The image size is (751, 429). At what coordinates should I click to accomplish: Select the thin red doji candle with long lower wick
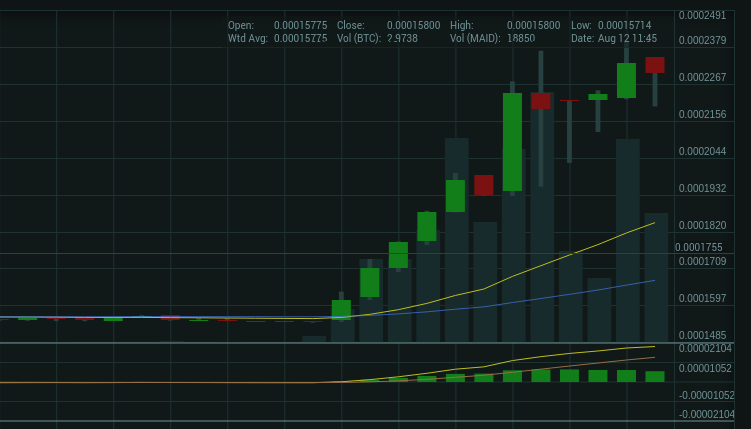(x=569, y=101)
